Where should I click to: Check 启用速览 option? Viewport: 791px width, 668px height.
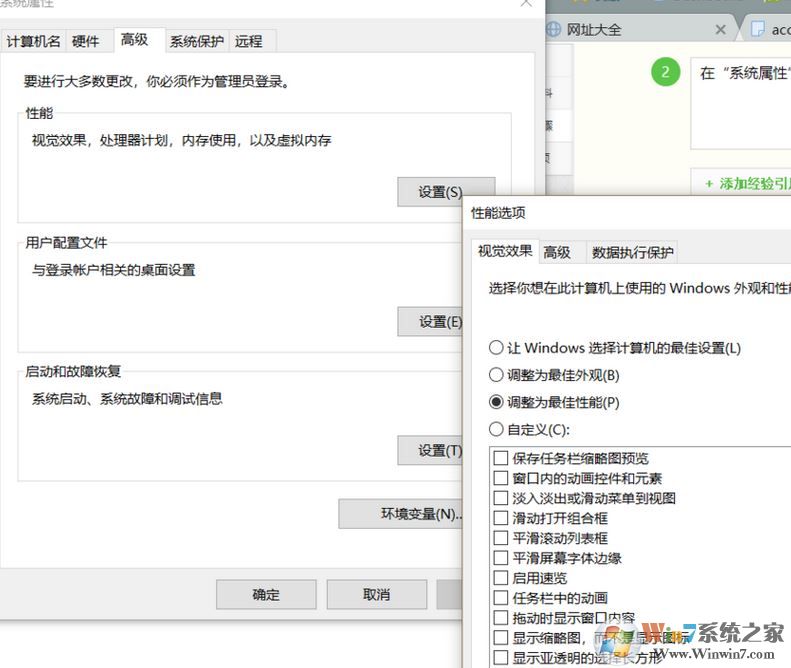pos(500,578)
